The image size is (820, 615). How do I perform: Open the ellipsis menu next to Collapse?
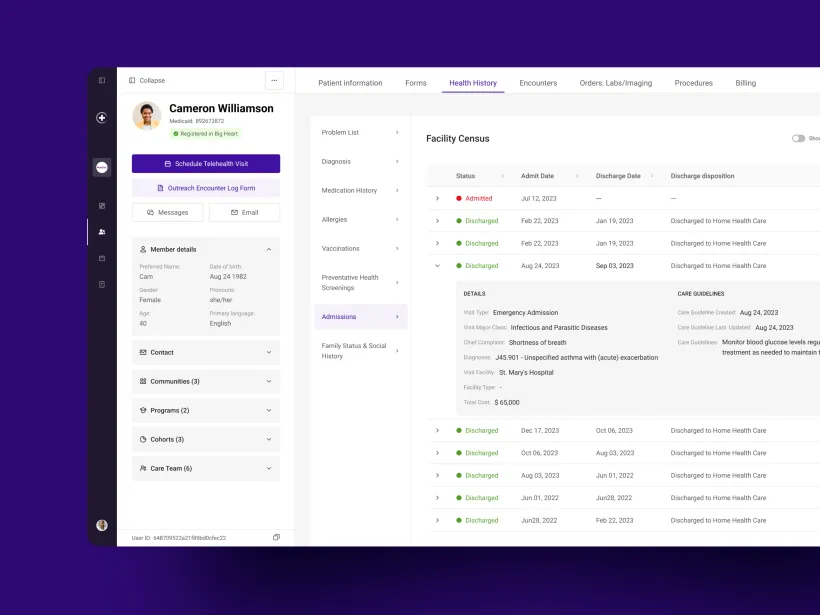(x=274, y=80)
